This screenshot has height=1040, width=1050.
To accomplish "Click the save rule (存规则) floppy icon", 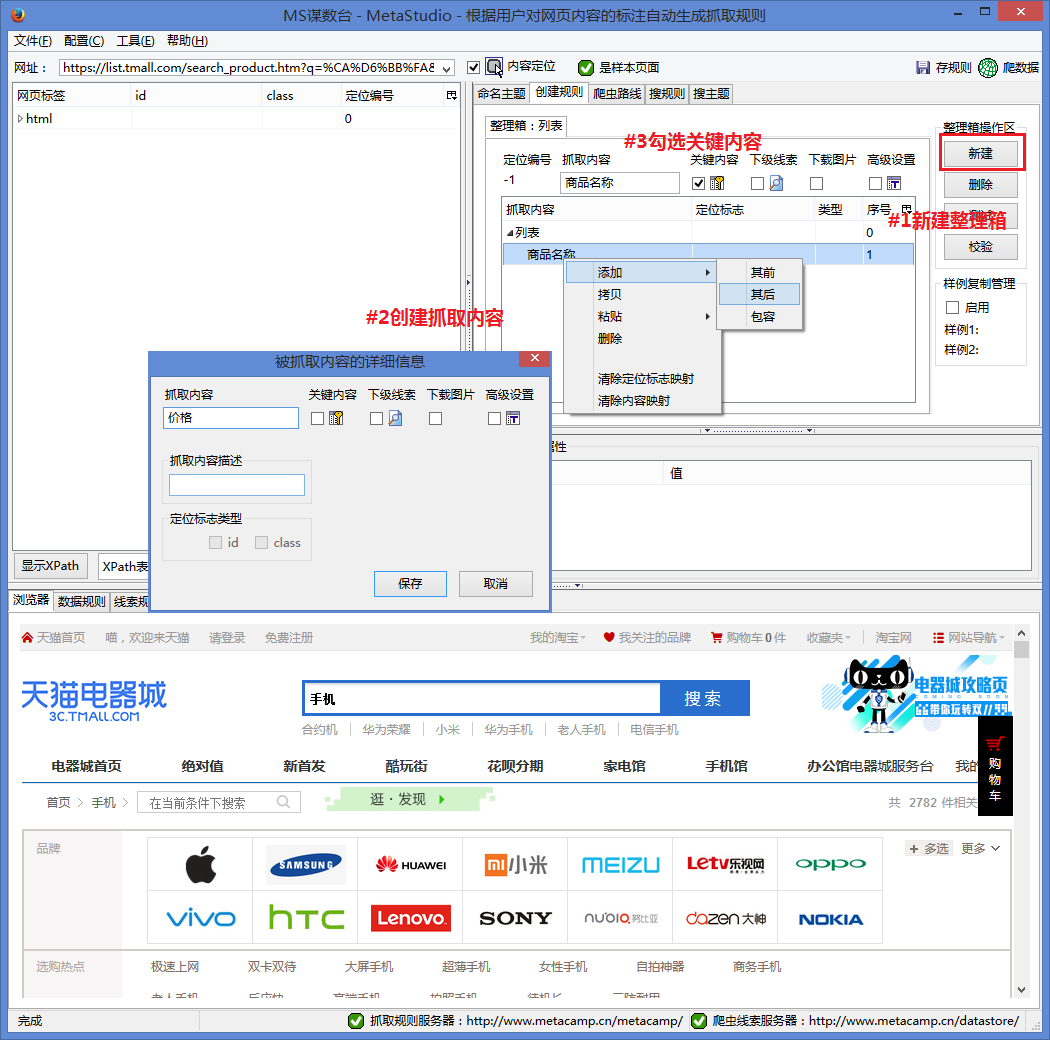I will coord(923,68).
